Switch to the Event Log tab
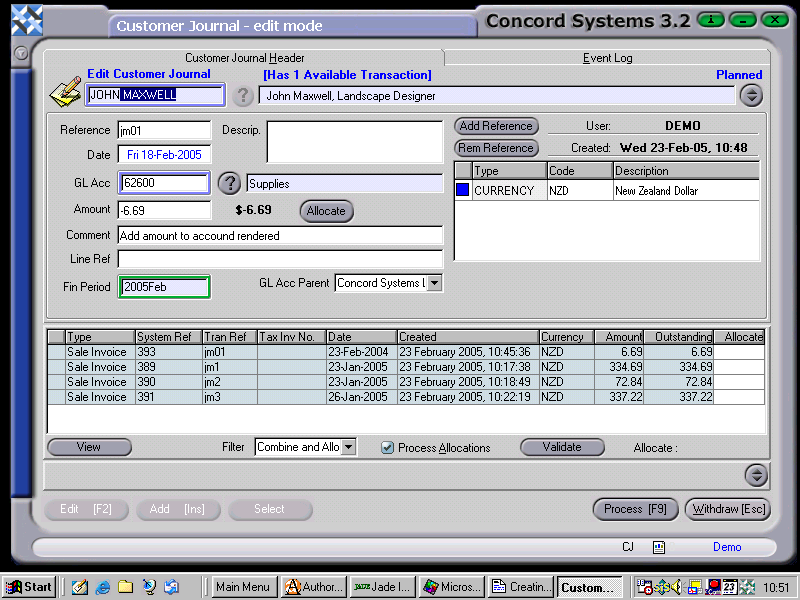Screen dimensions: 800x600 607,58
